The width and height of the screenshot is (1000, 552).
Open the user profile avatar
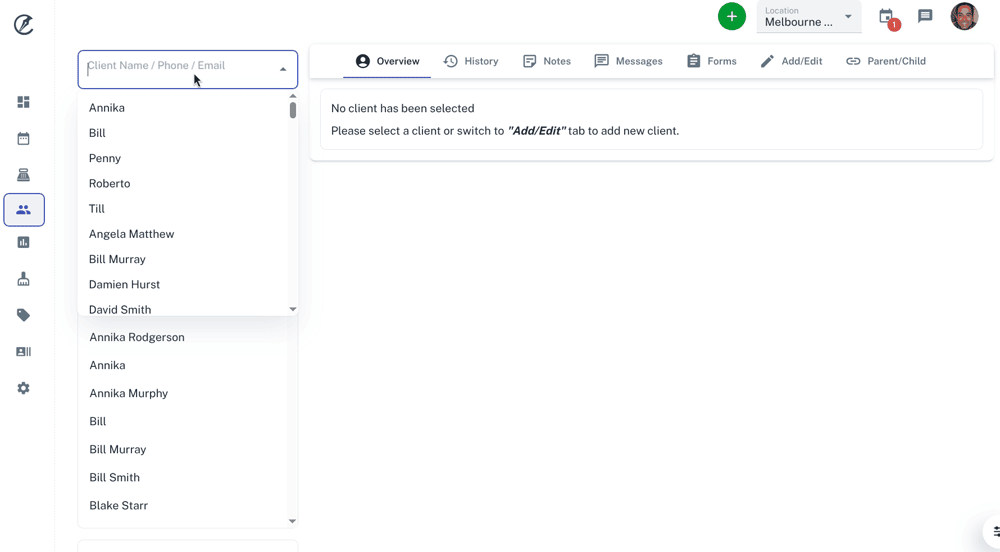pos(964,16)
